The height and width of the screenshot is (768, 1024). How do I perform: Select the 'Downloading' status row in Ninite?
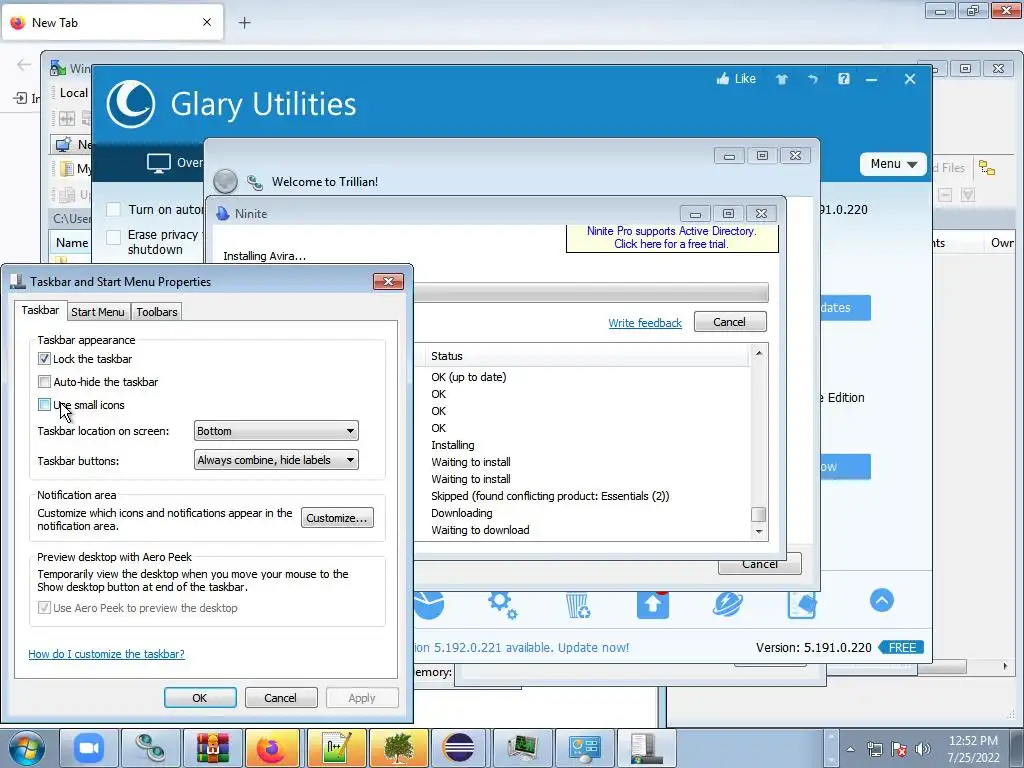[462, 513]
